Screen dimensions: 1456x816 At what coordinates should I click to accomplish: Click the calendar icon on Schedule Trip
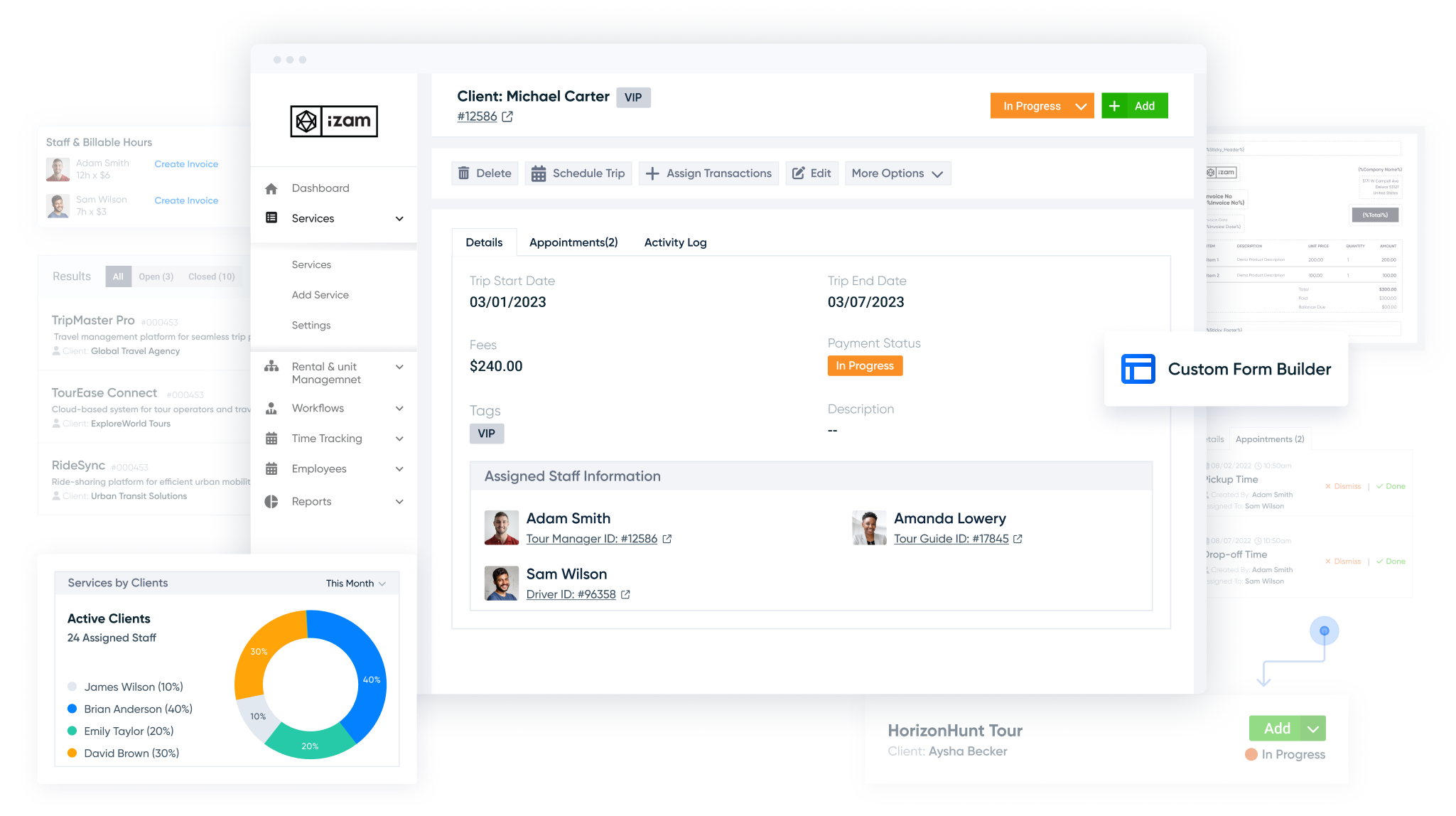pos(539,173)
